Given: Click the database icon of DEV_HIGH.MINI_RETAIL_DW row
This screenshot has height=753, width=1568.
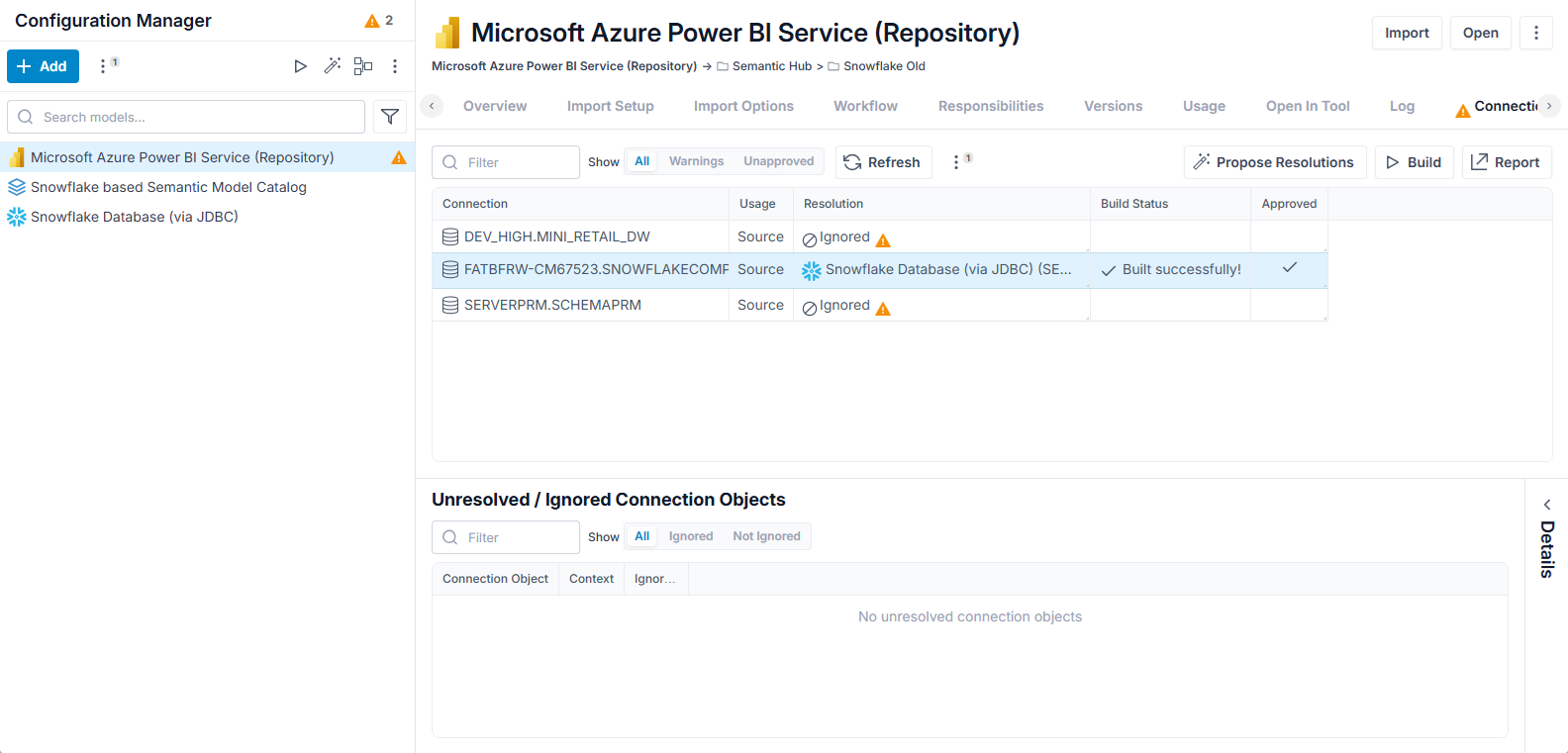Looking at the screenshot, I should click(450, 236).
